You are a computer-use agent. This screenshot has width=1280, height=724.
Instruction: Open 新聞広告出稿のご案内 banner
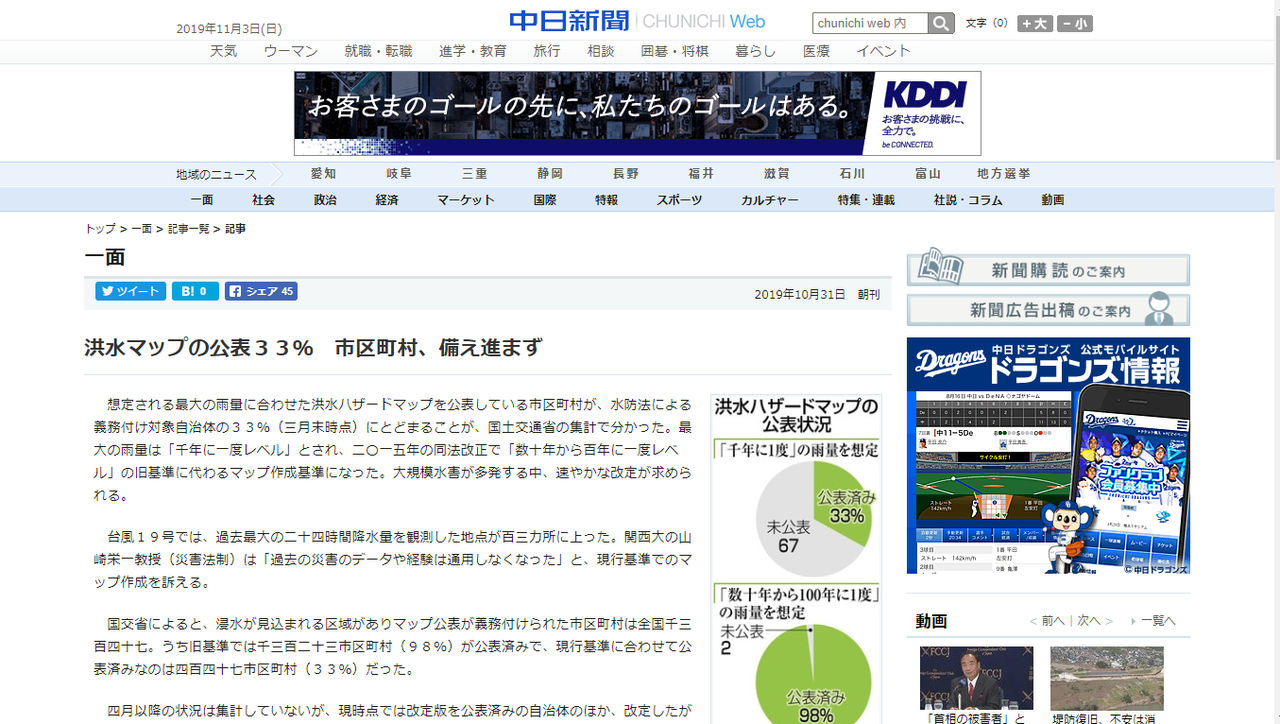[x=1048, y=310]
